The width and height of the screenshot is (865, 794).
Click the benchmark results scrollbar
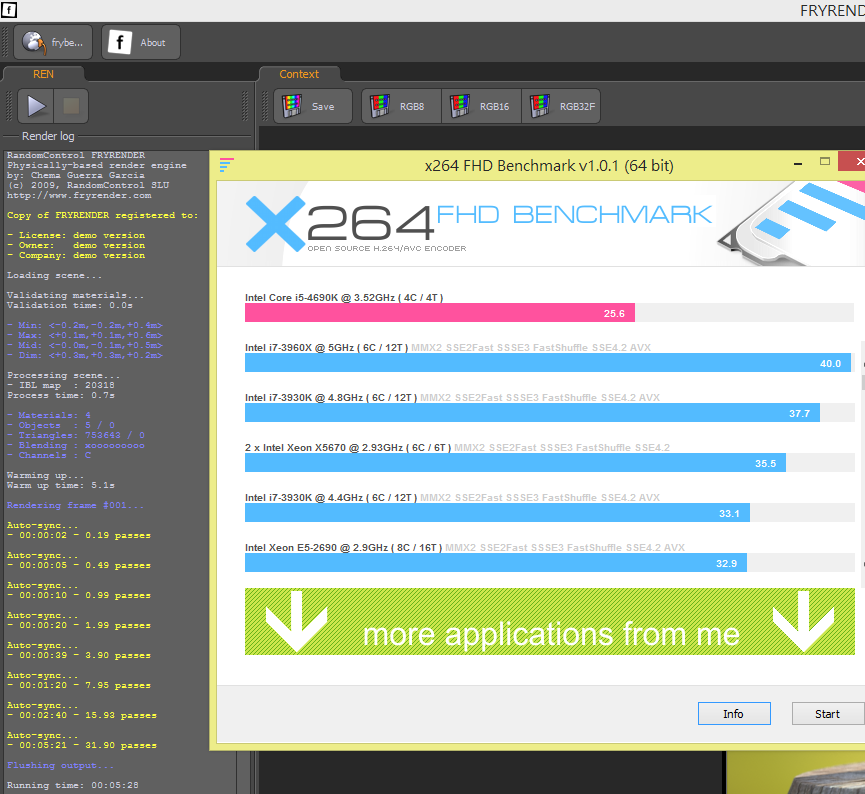pyautogui.click(x=863, y=463)
